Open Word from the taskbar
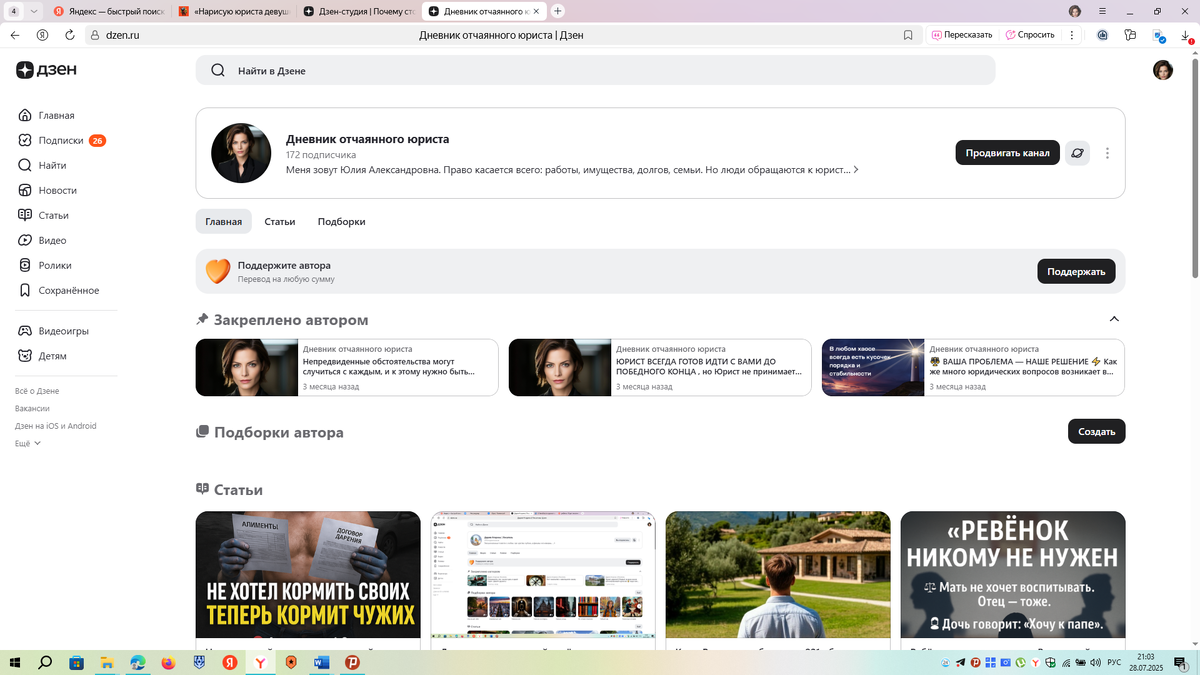The height and width of the screenshot is (675, 1200). click(x=321, y=662)
